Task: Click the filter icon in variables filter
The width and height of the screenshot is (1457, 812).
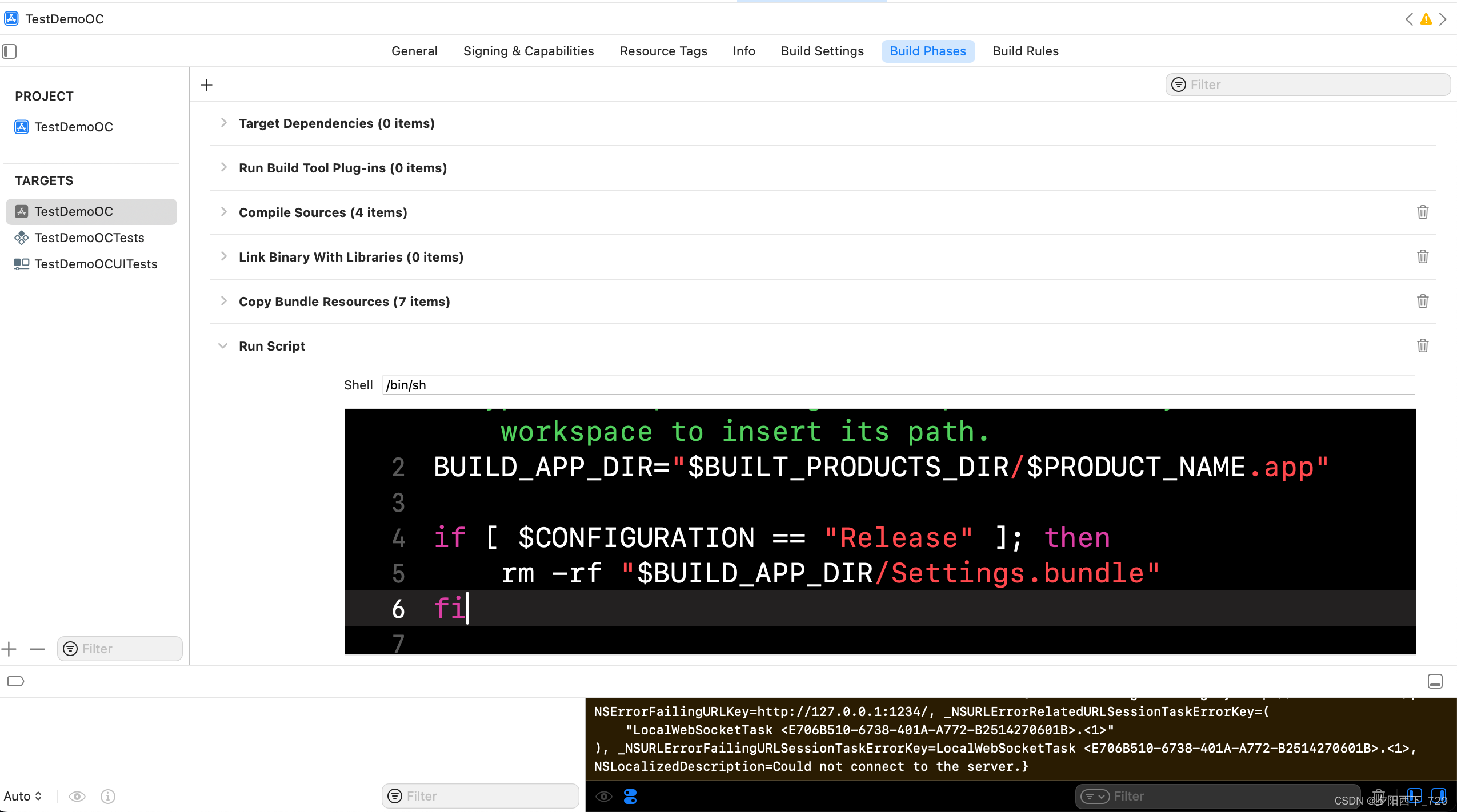Action: coord(395,796)
